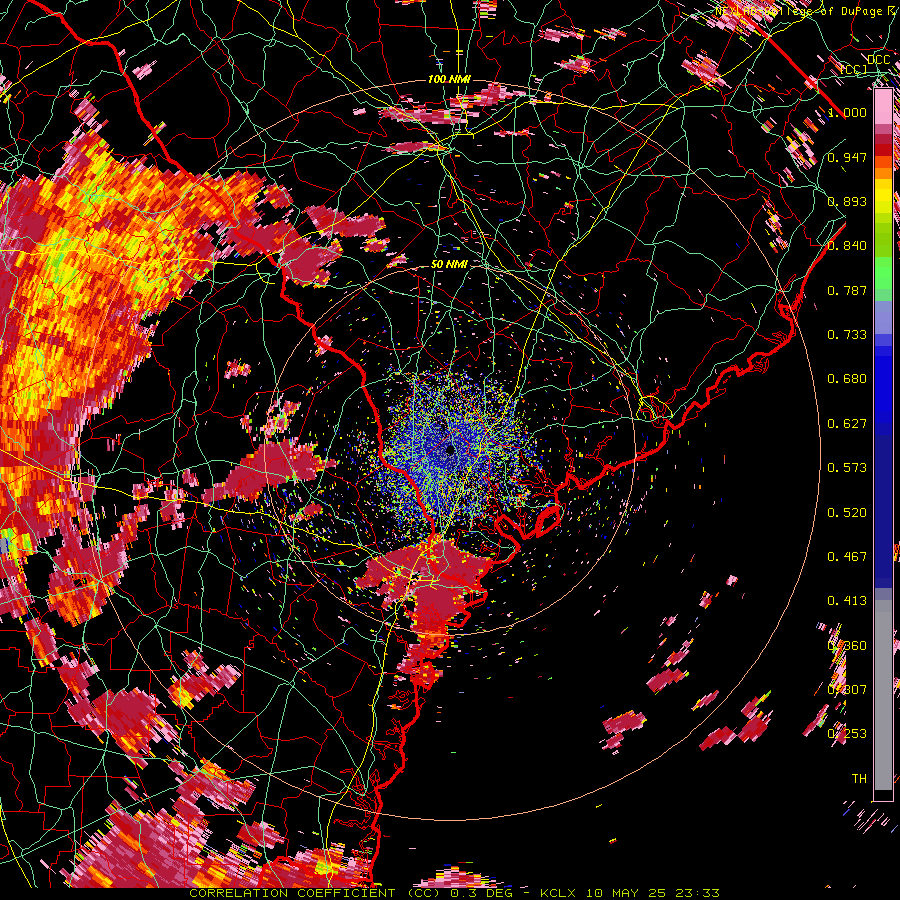The width and height of the screenshot is (900, 900).
Task: Select the 0.947 scale value
Action: 847,157
